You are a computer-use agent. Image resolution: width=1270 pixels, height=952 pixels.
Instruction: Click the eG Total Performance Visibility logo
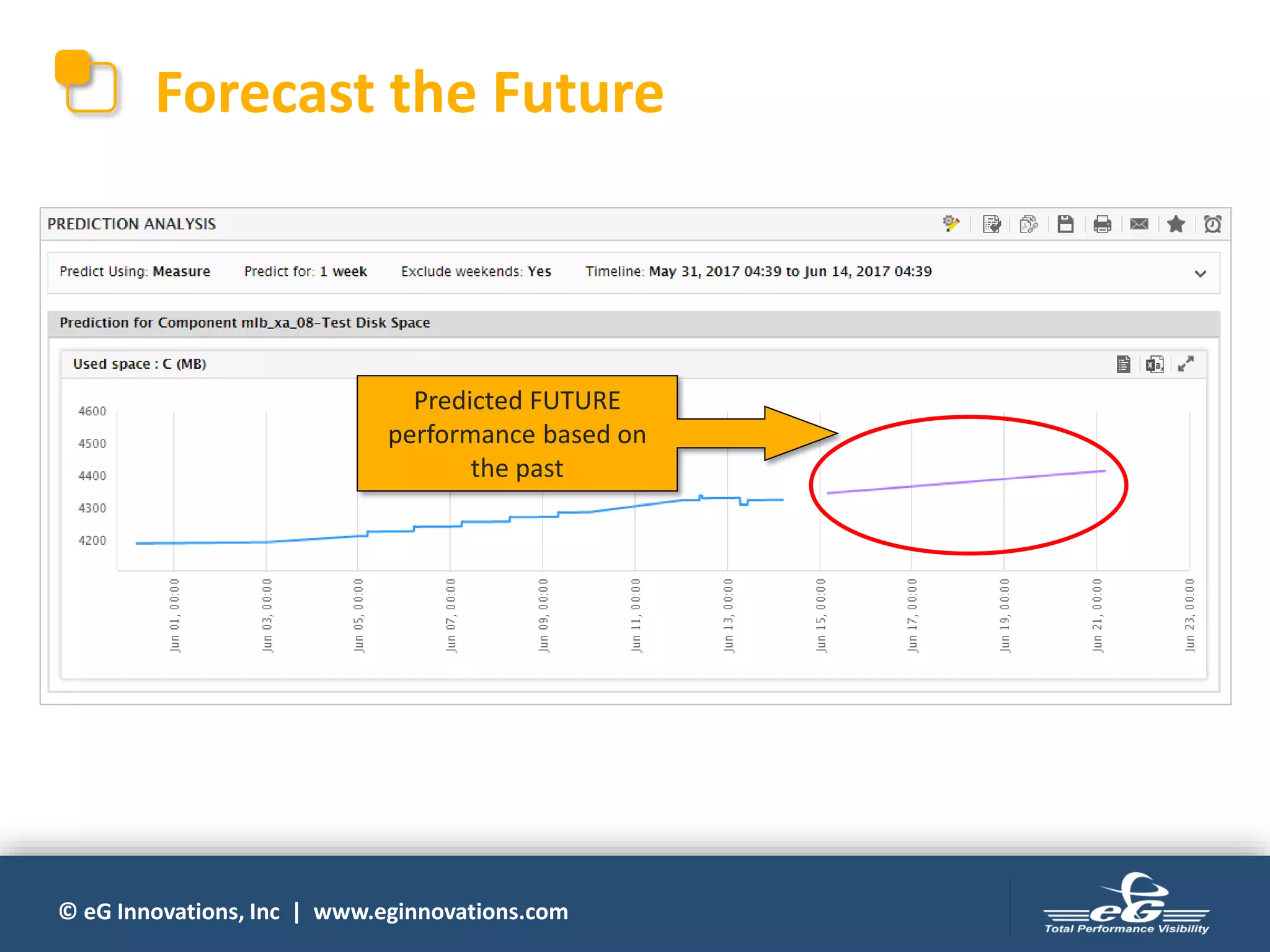click(1127, 904)
